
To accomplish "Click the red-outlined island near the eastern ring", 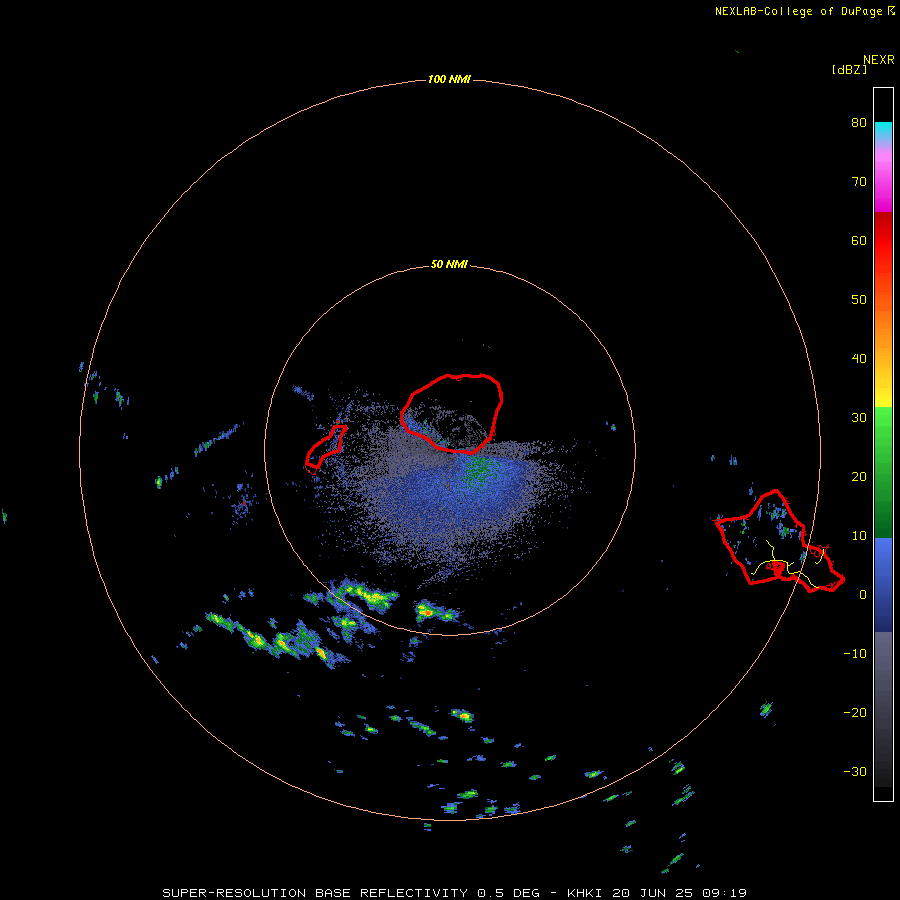I will [x=778, y=541].
